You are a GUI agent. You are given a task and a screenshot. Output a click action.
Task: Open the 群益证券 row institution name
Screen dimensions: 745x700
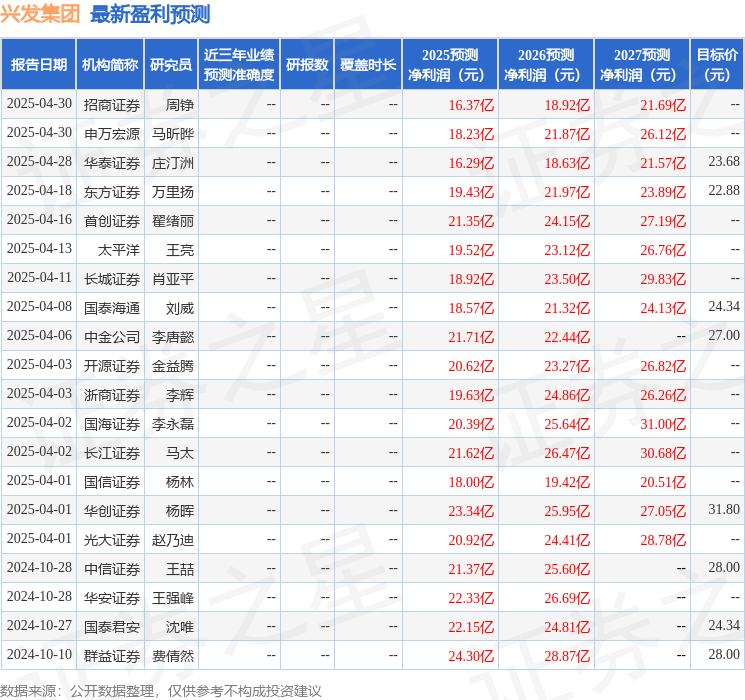(112, 655)
